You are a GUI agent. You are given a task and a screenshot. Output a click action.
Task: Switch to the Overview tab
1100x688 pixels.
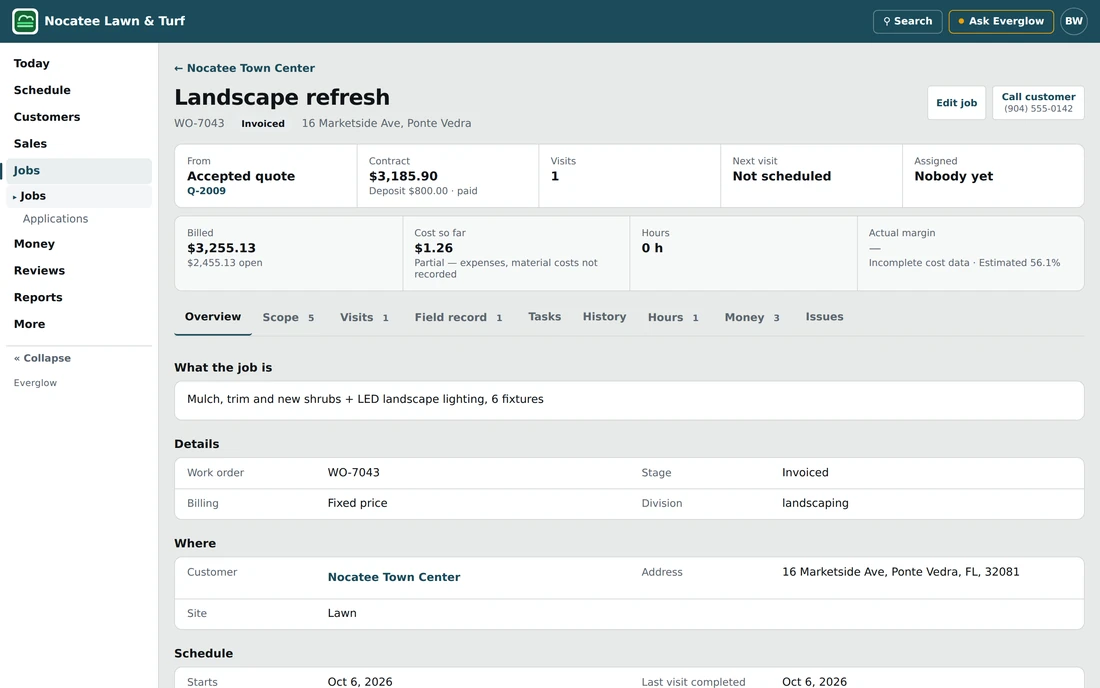click(213, 317)
